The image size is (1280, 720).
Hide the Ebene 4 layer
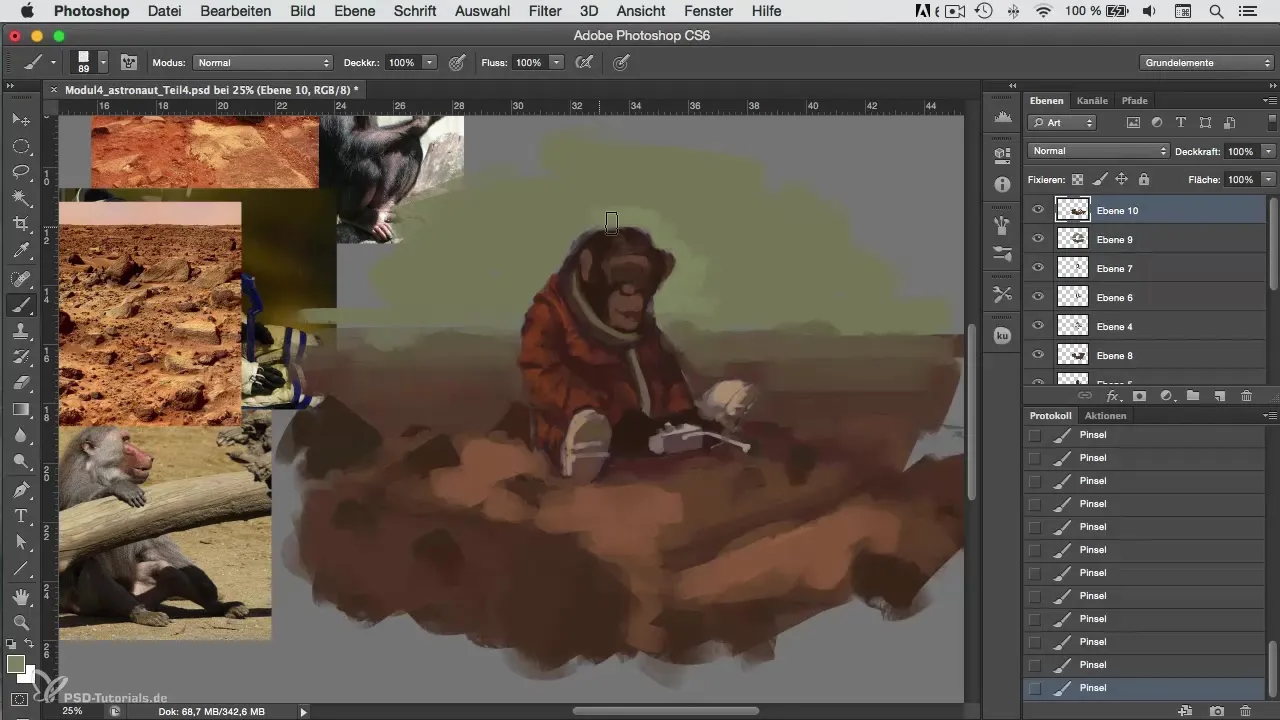click(x=1038, y=326)
